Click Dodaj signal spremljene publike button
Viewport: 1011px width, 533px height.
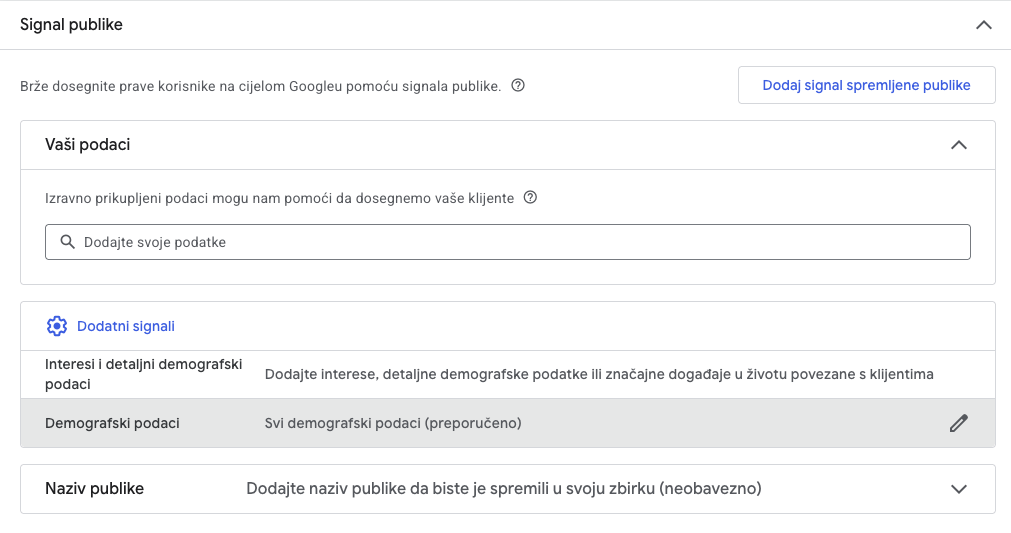pos(866,85)
